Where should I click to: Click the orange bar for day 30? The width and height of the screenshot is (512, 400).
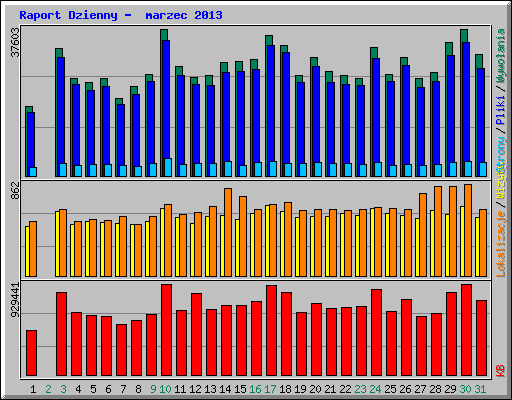(468, 230)
